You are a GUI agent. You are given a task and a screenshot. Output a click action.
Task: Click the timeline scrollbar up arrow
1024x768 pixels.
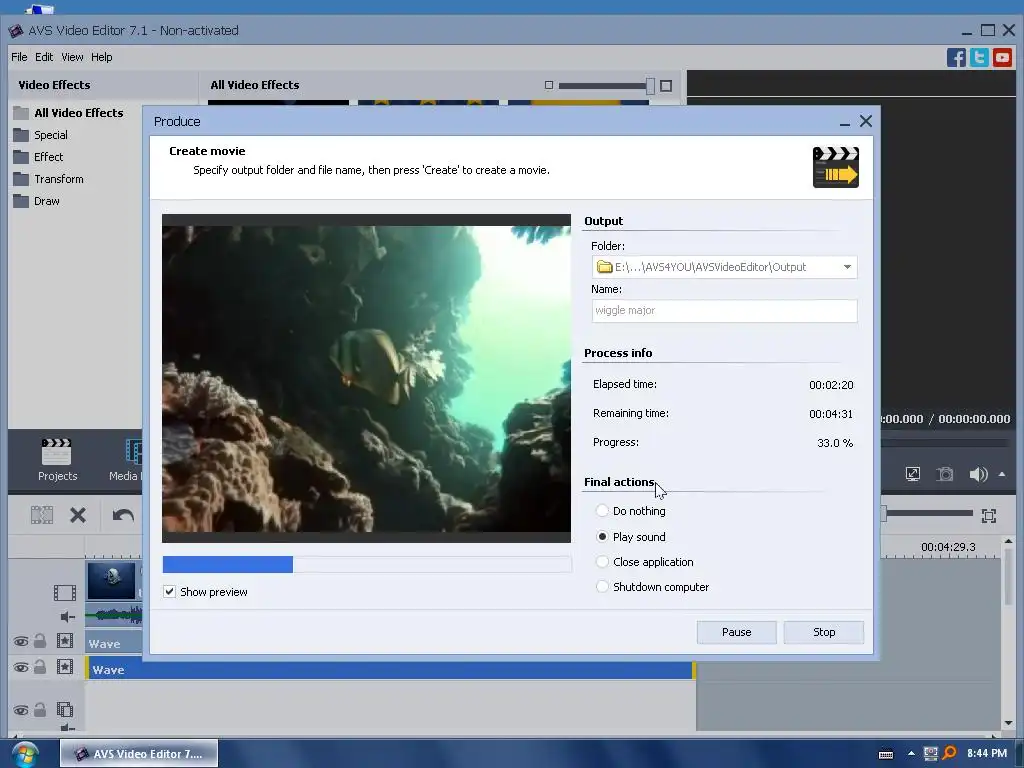[1008, 541]
